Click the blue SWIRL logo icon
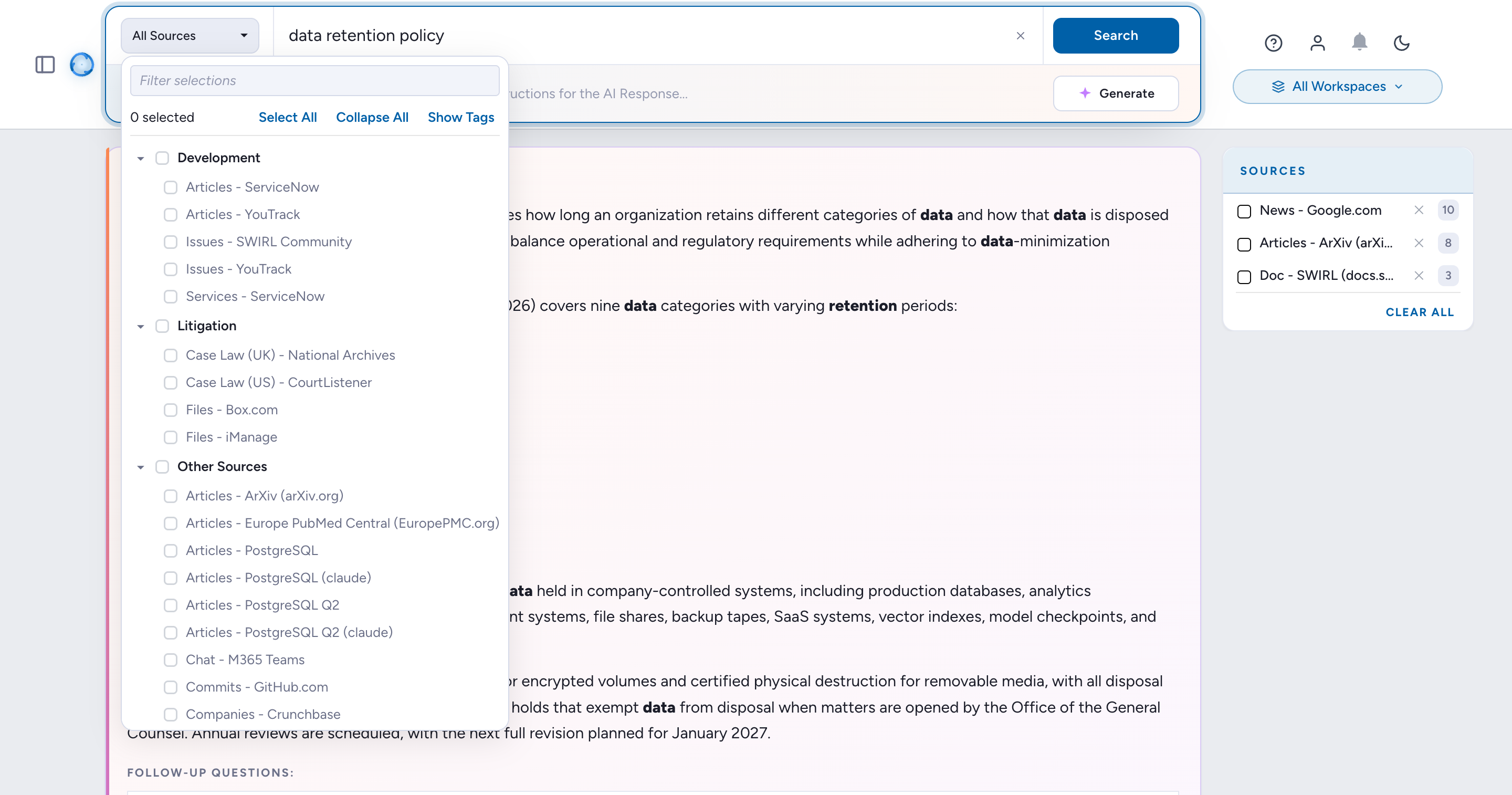Viewport: 1512px width, 795px height. (x=81, y=65)
